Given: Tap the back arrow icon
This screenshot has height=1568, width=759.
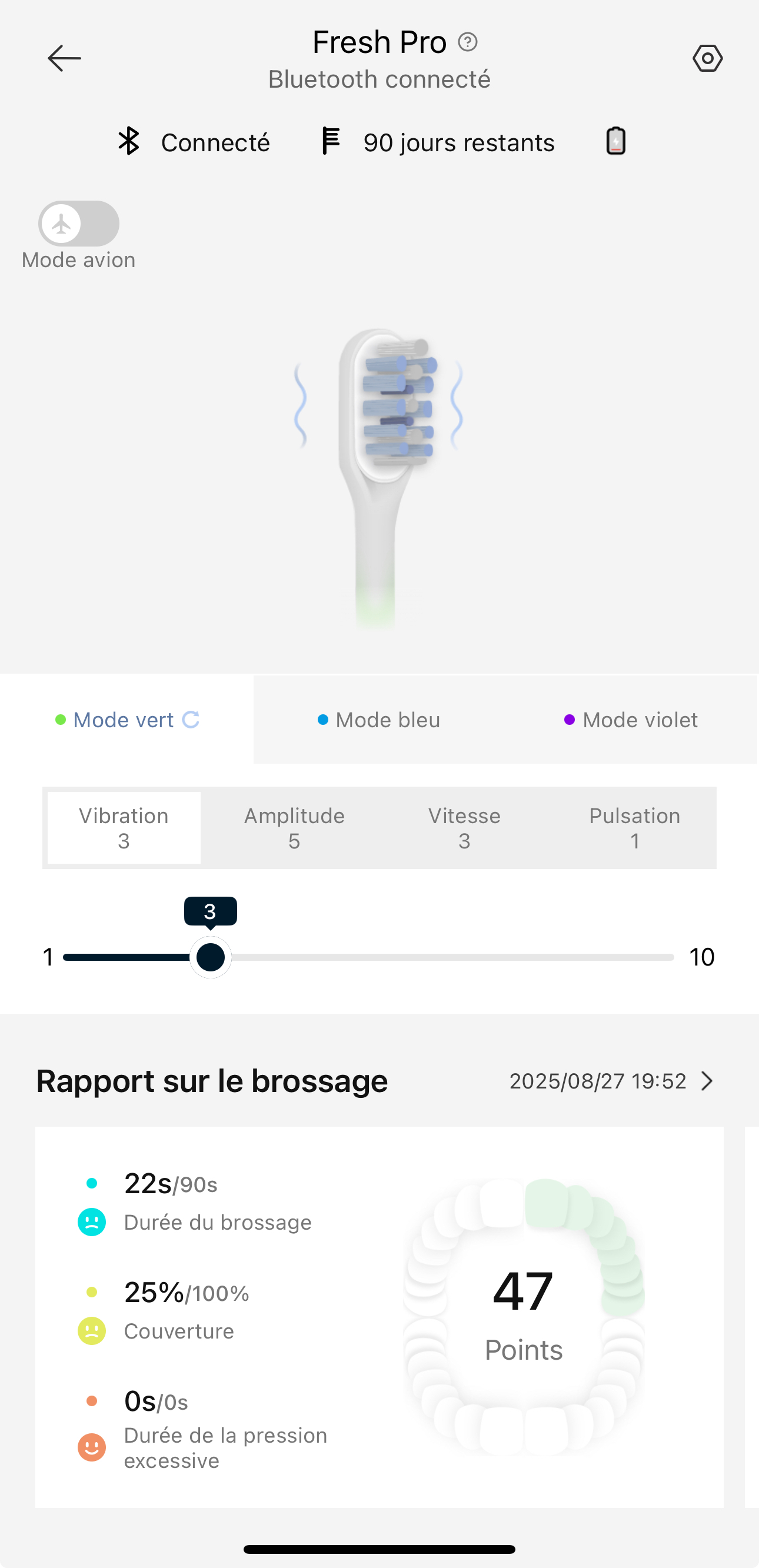Looking at the screenshot, I should pyautogui.click(x=64, y=58).
